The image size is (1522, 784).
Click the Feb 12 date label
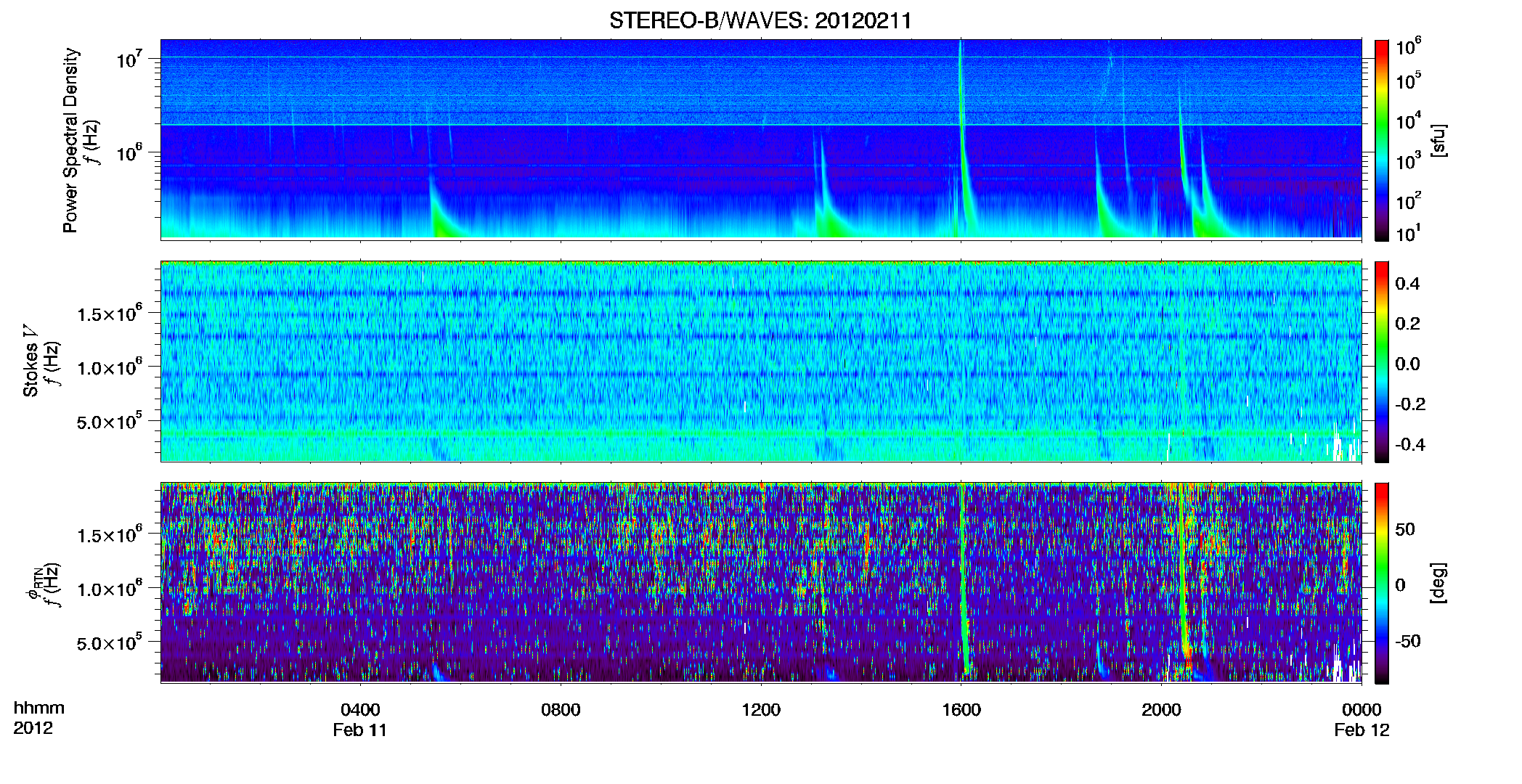pos(1362,730)
